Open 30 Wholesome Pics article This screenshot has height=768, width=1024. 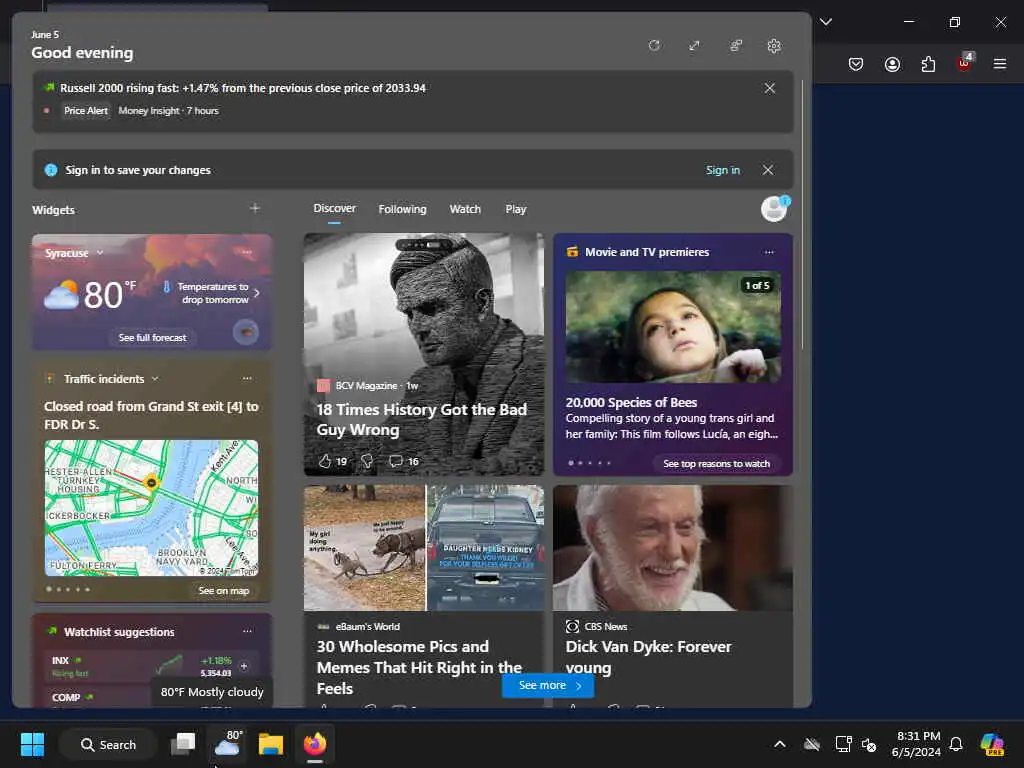click(x=419, y=667)
